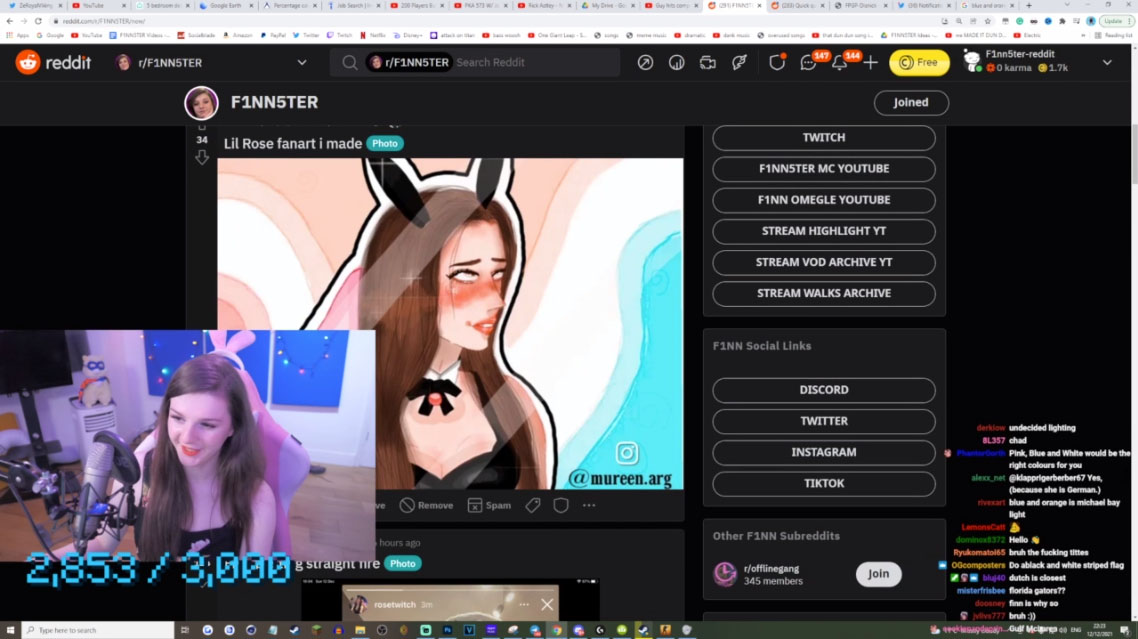Switch to the Google Earth tab
The height and width of the screenshot is (639, 1138).
(225, 6)
